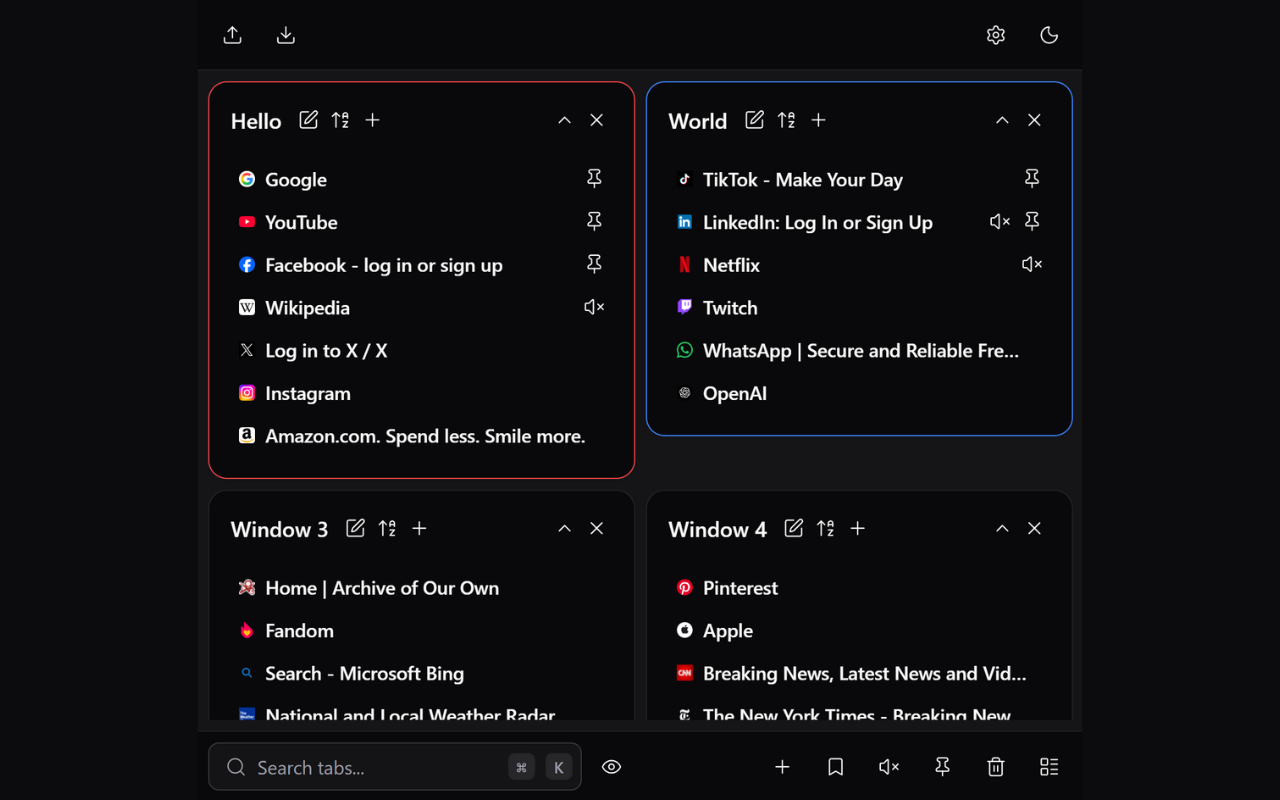Click the mute icon in bottom bar
The width and height of the screenshot is (1280, 800).
tap(889, 767)
